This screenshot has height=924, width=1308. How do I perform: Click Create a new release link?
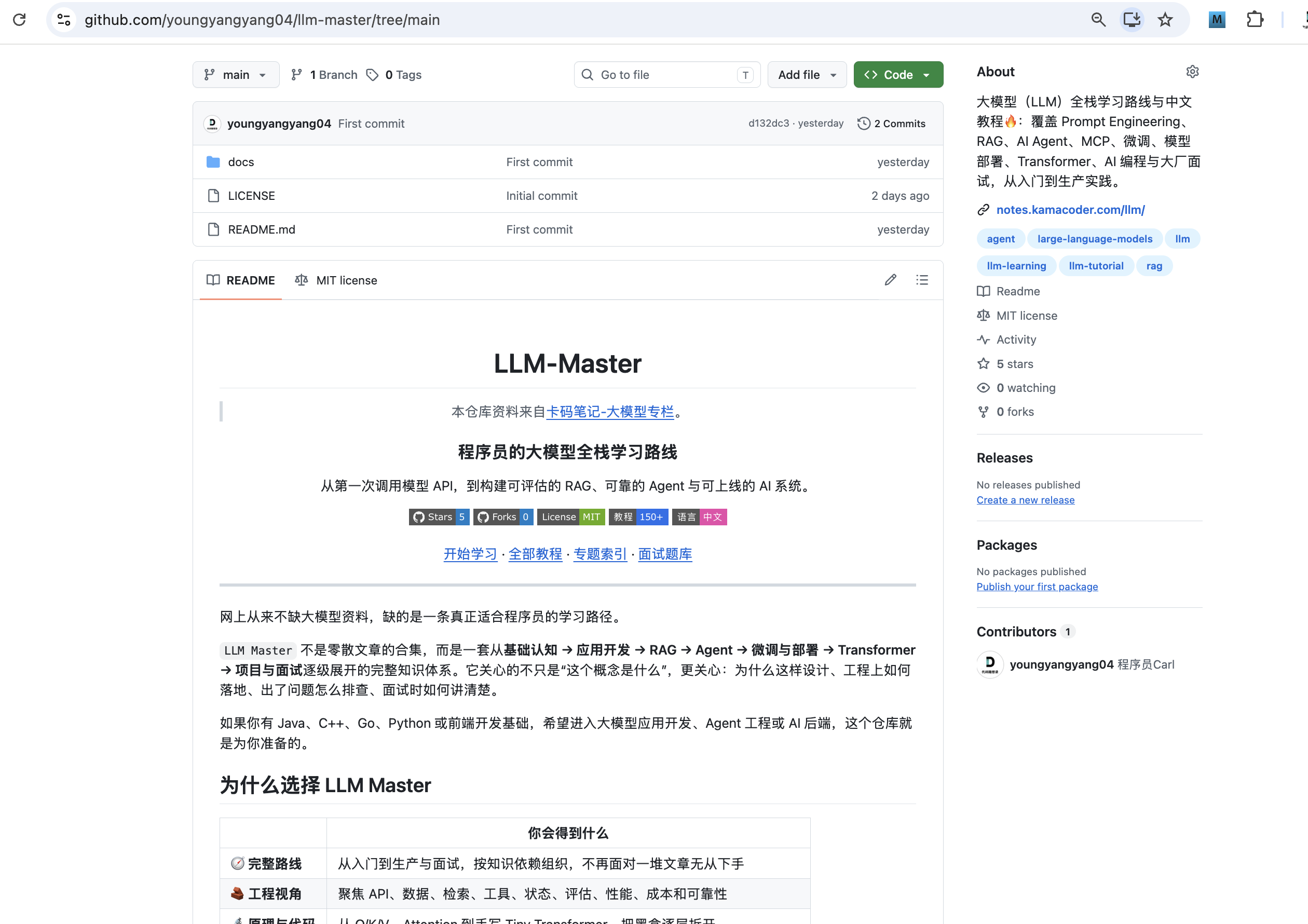coord(1026,499)
